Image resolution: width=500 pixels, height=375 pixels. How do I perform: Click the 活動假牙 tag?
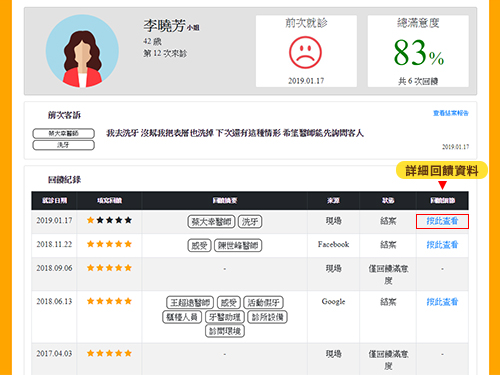pos(263,303)
